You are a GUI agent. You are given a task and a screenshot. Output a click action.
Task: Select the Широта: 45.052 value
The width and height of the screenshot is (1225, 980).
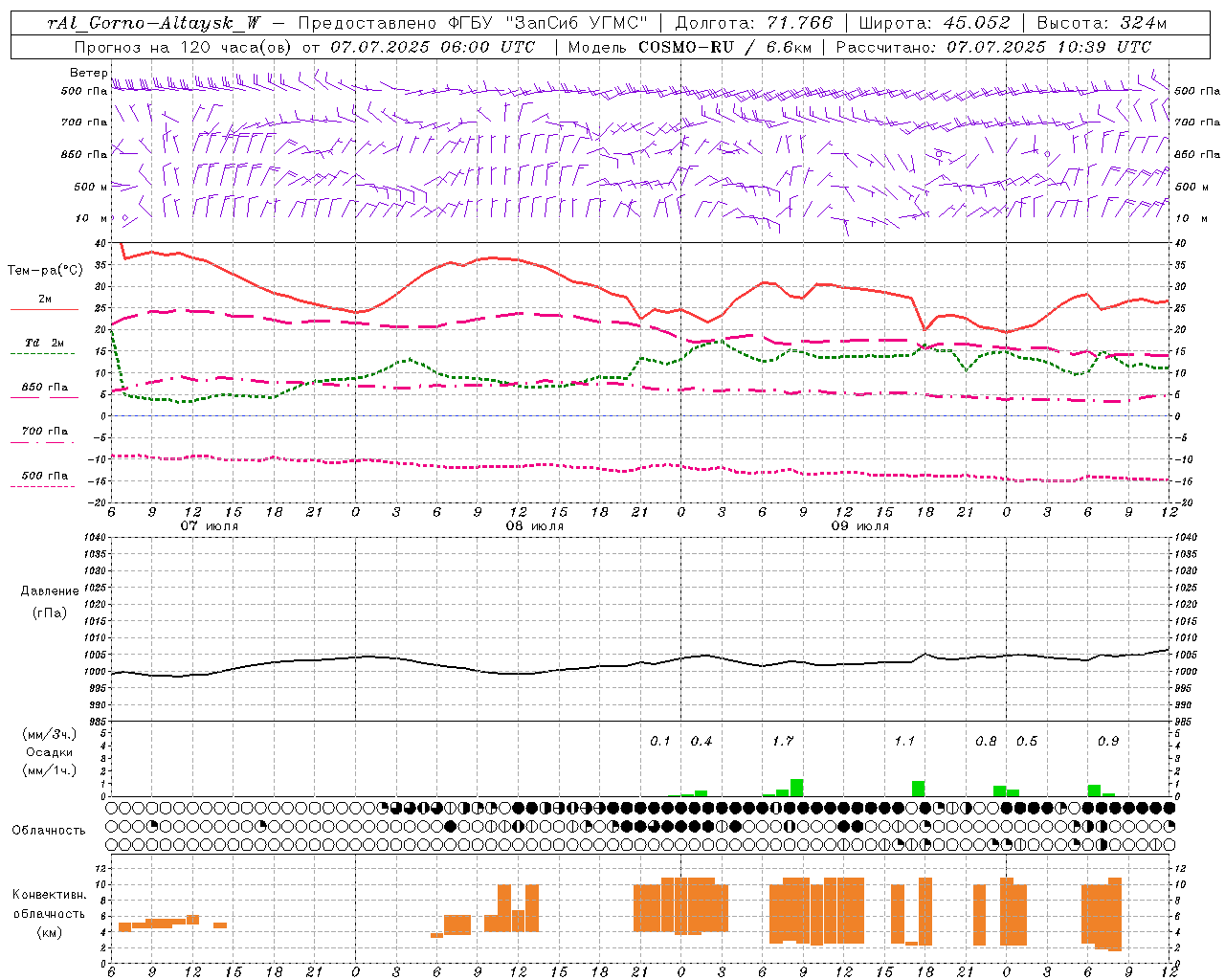[x=934, y=23]
